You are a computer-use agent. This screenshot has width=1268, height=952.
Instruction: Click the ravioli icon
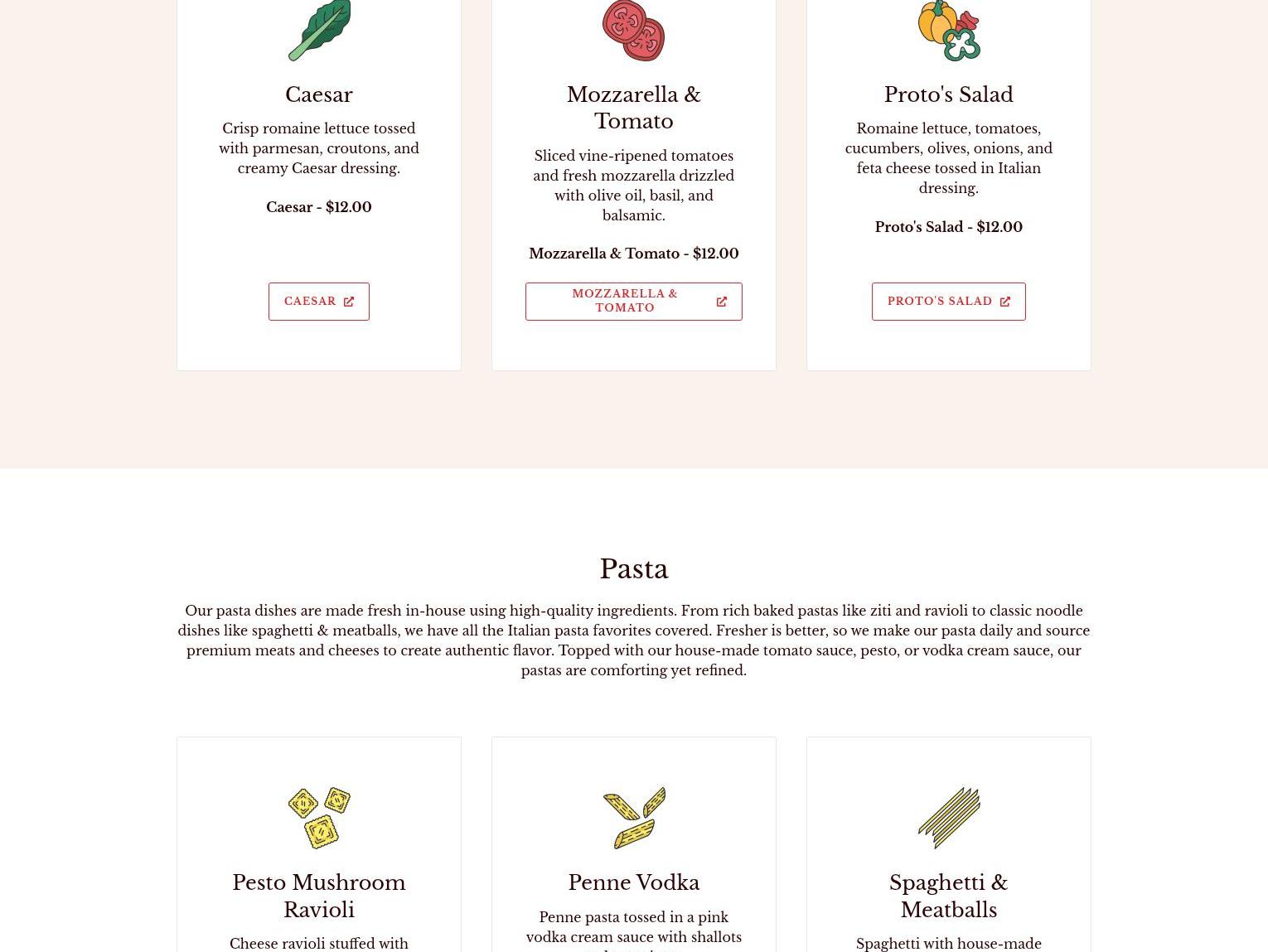pos(319,818)
